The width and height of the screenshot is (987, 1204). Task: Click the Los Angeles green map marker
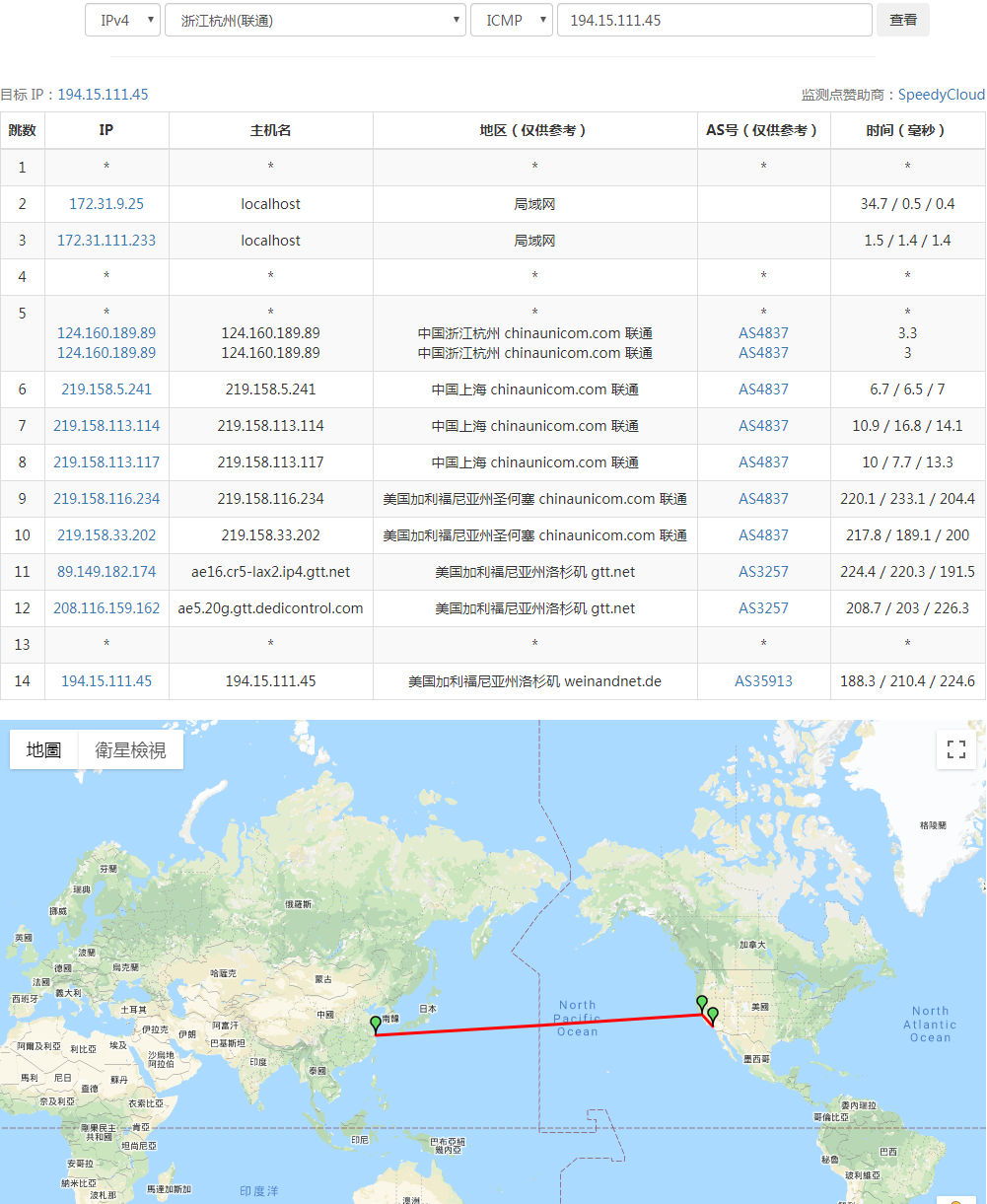tap(713, 1017)
